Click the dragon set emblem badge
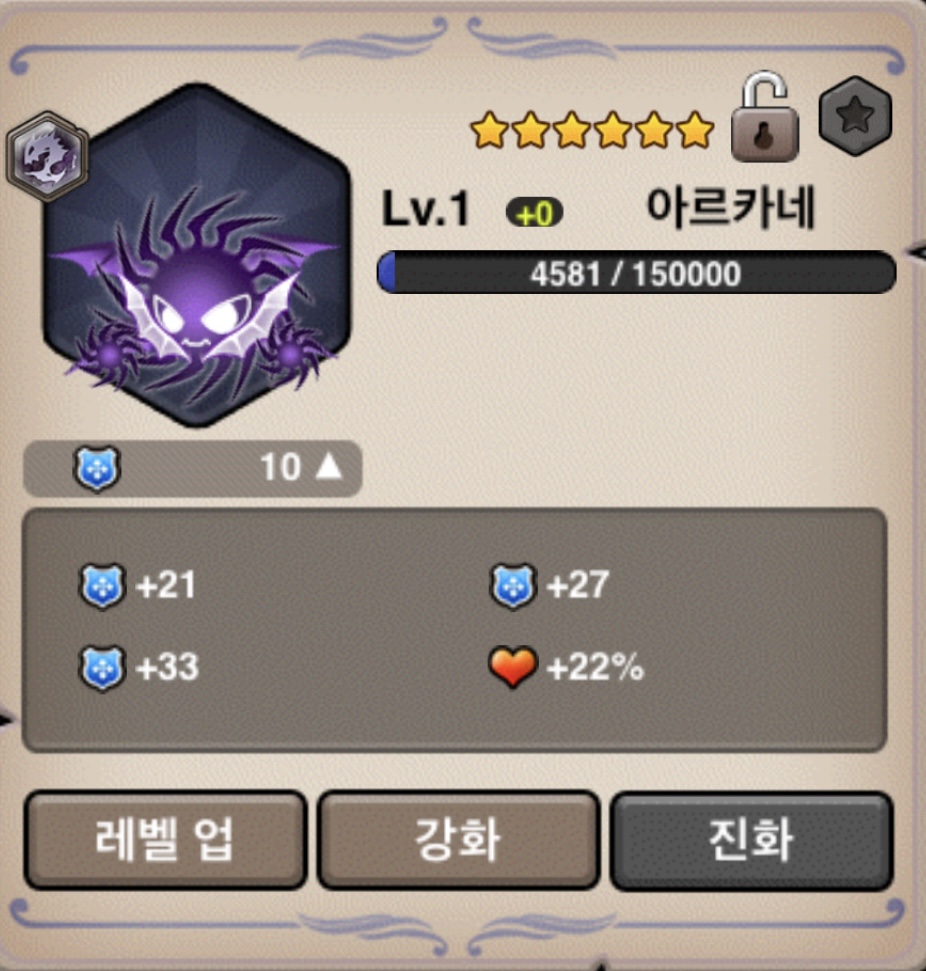The image size is (926, 971). pos(47,156)
